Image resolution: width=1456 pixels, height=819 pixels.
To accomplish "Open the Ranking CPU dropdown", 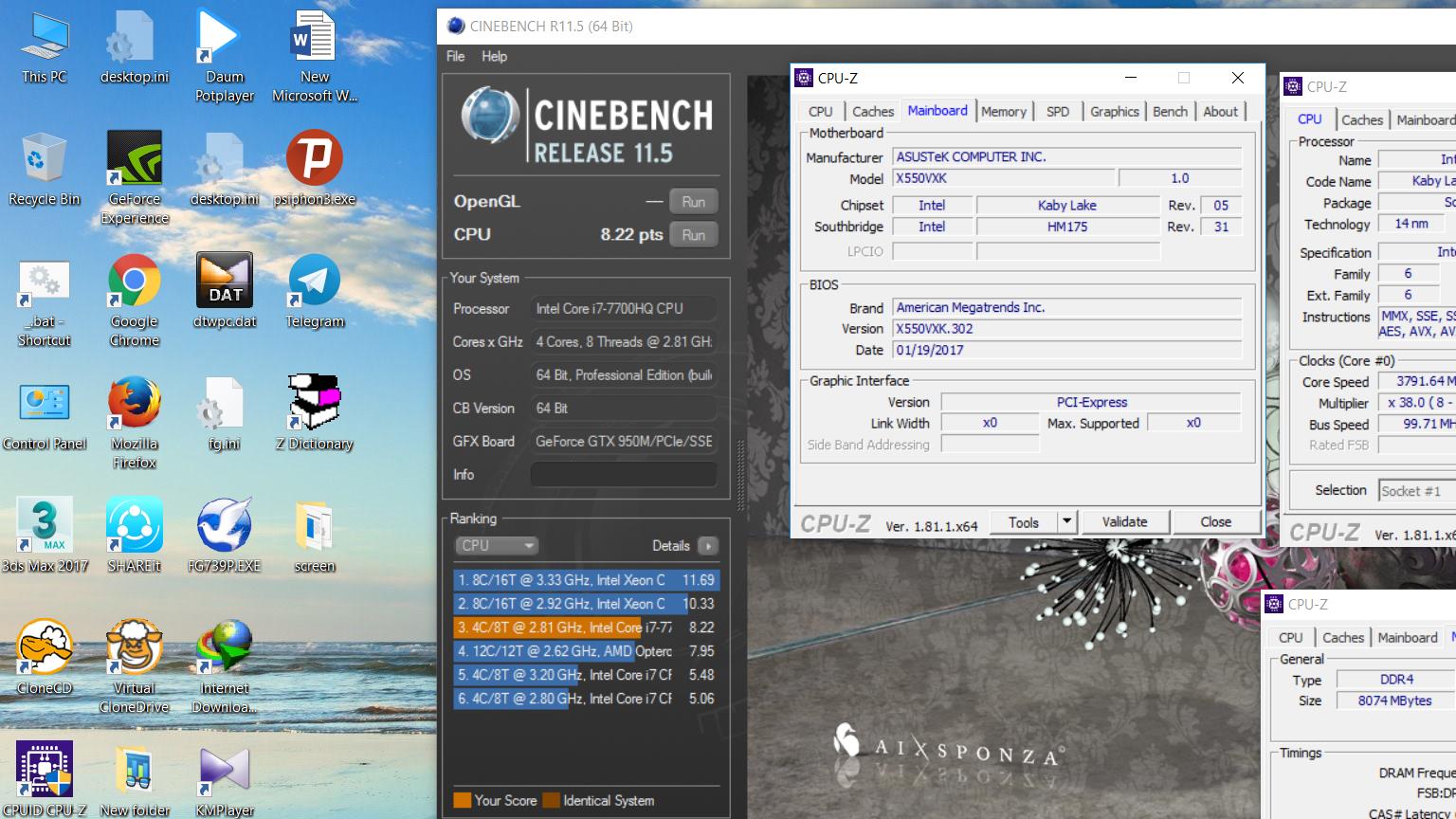I will click(497, 545).
